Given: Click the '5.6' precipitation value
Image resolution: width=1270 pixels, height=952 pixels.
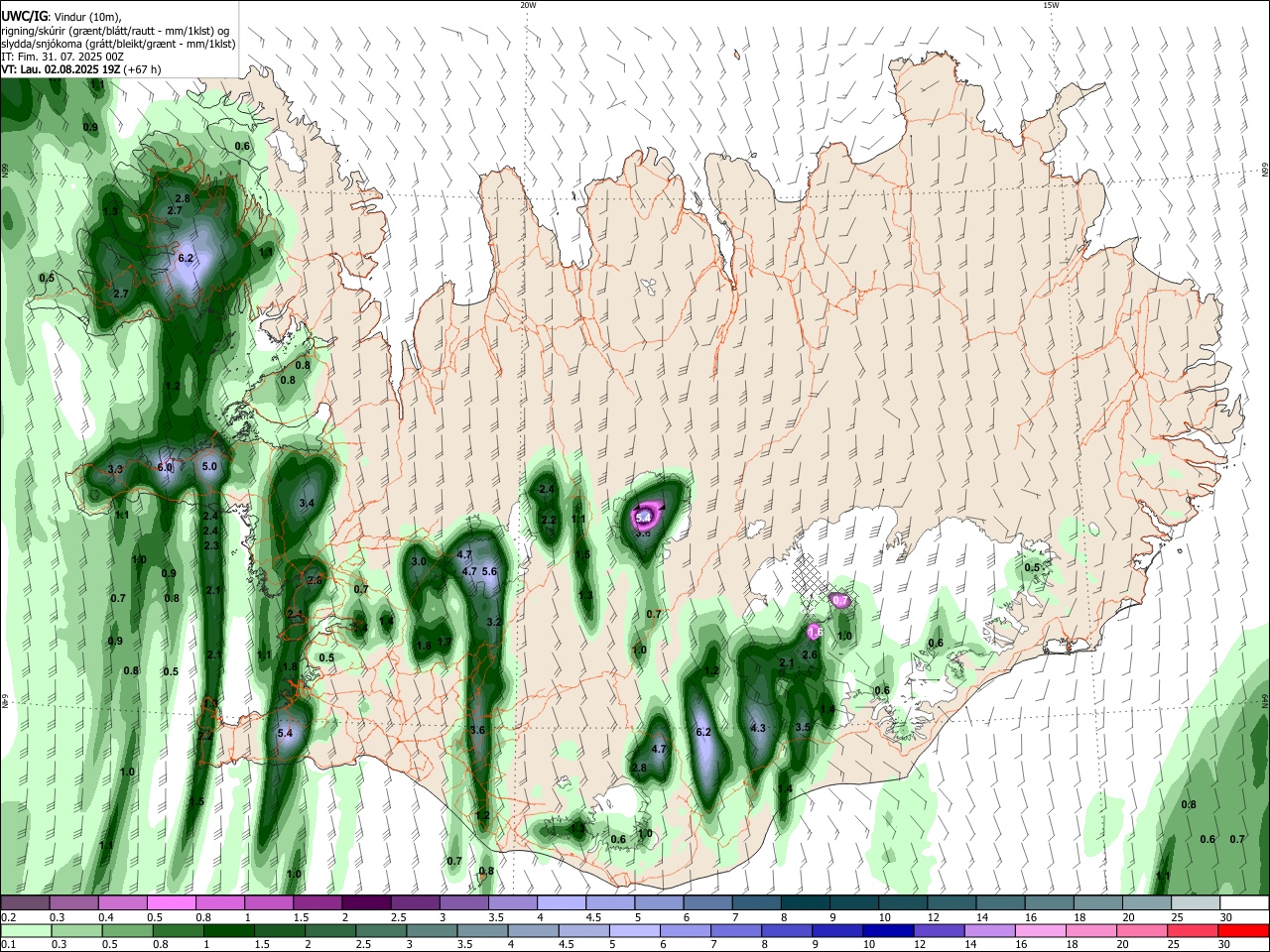Looking at the screenshot, I should pos(488,572).
